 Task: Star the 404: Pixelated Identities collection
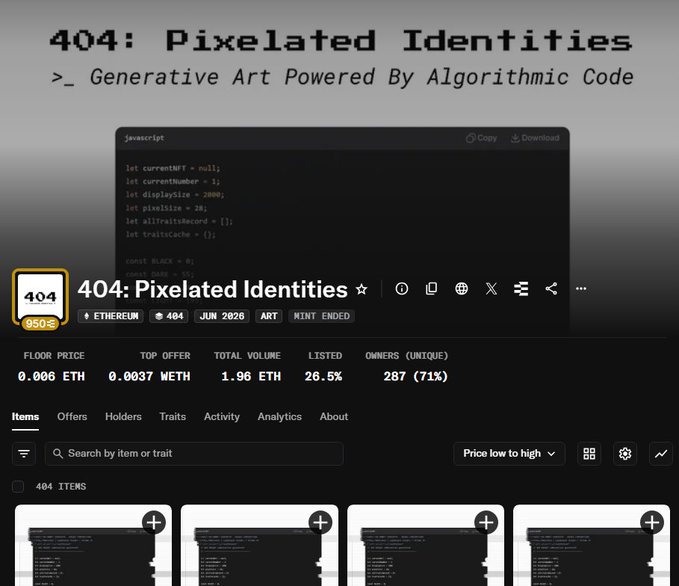point(362,289)
